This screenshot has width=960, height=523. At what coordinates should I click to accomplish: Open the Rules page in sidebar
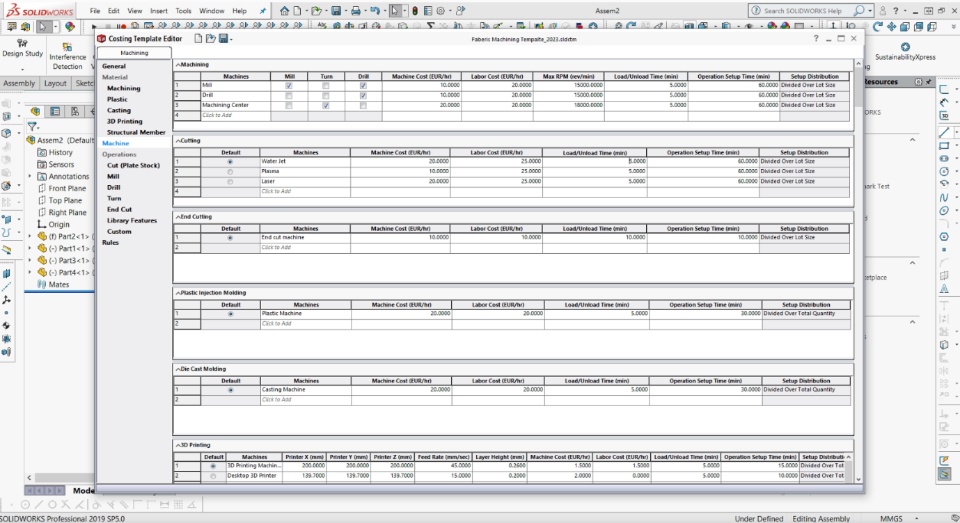point(110,243)
